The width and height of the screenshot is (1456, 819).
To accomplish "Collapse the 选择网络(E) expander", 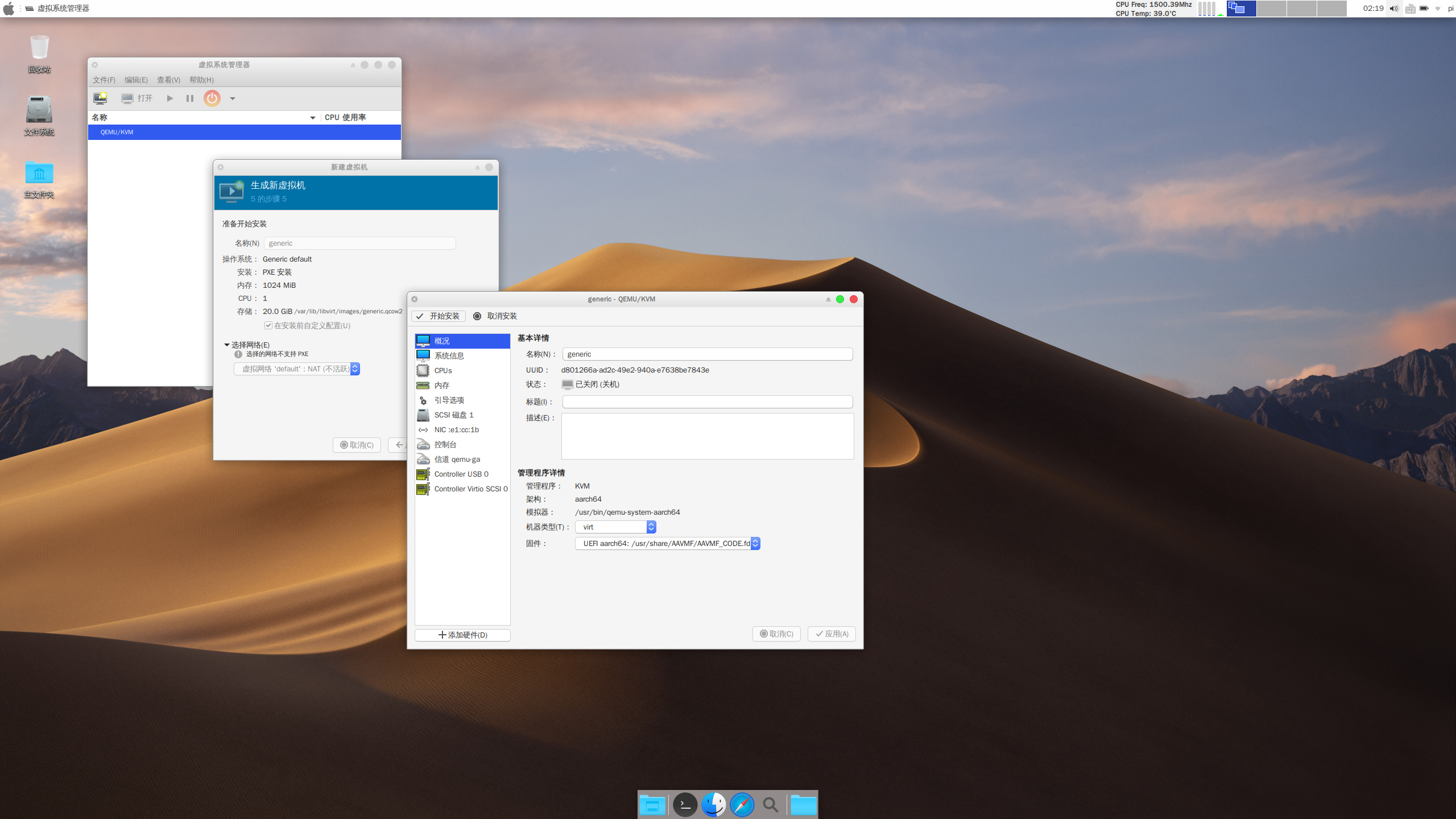I will (226, 345).
